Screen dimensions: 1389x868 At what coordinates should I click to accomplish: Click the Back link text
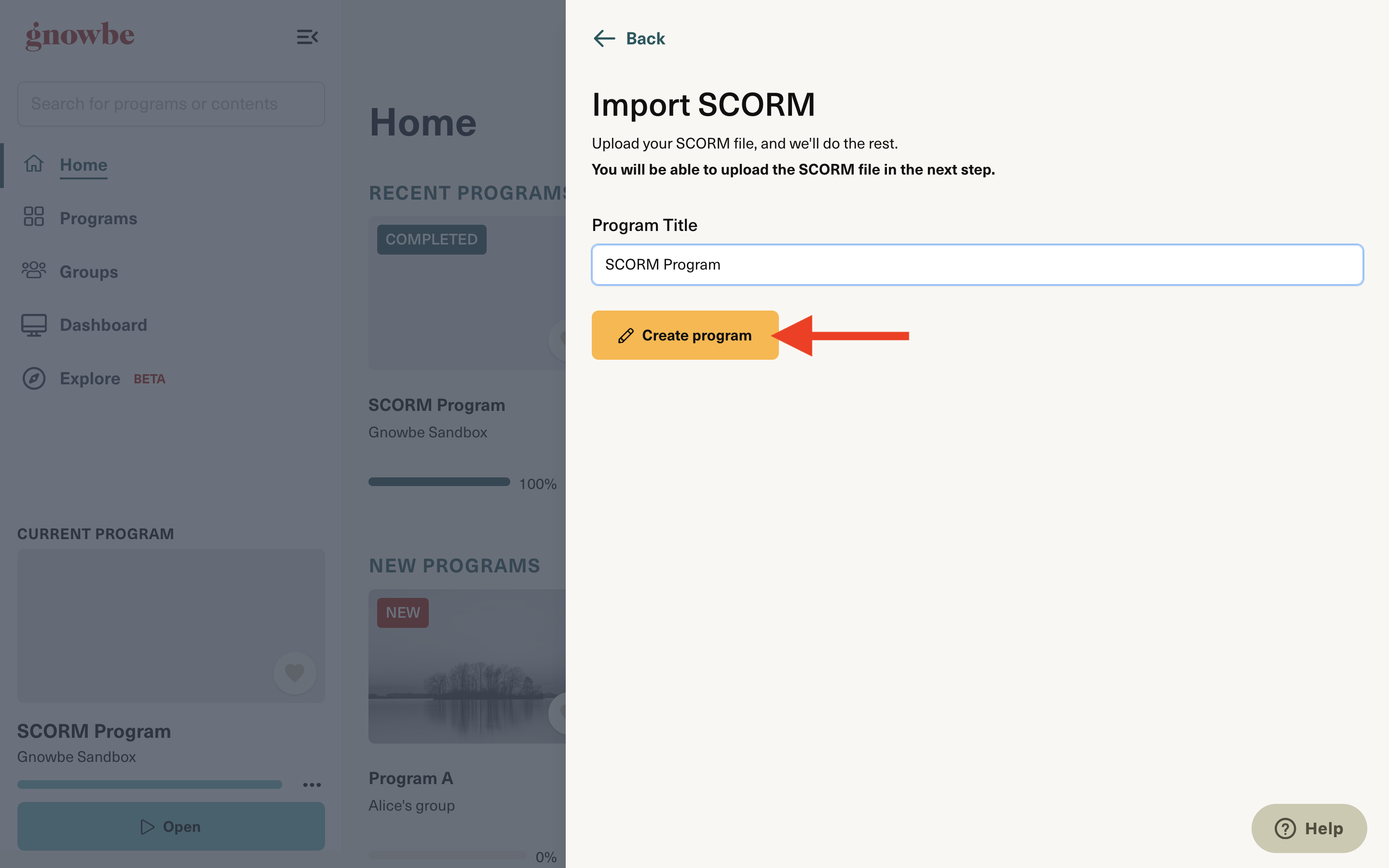pos(645,39)
